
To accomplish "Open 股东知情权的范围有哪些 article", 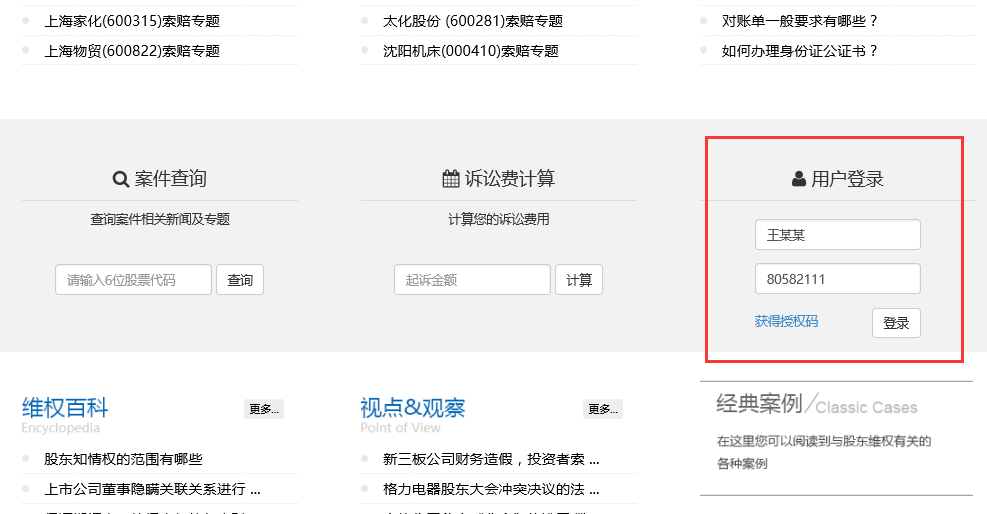I will (123, 459).
